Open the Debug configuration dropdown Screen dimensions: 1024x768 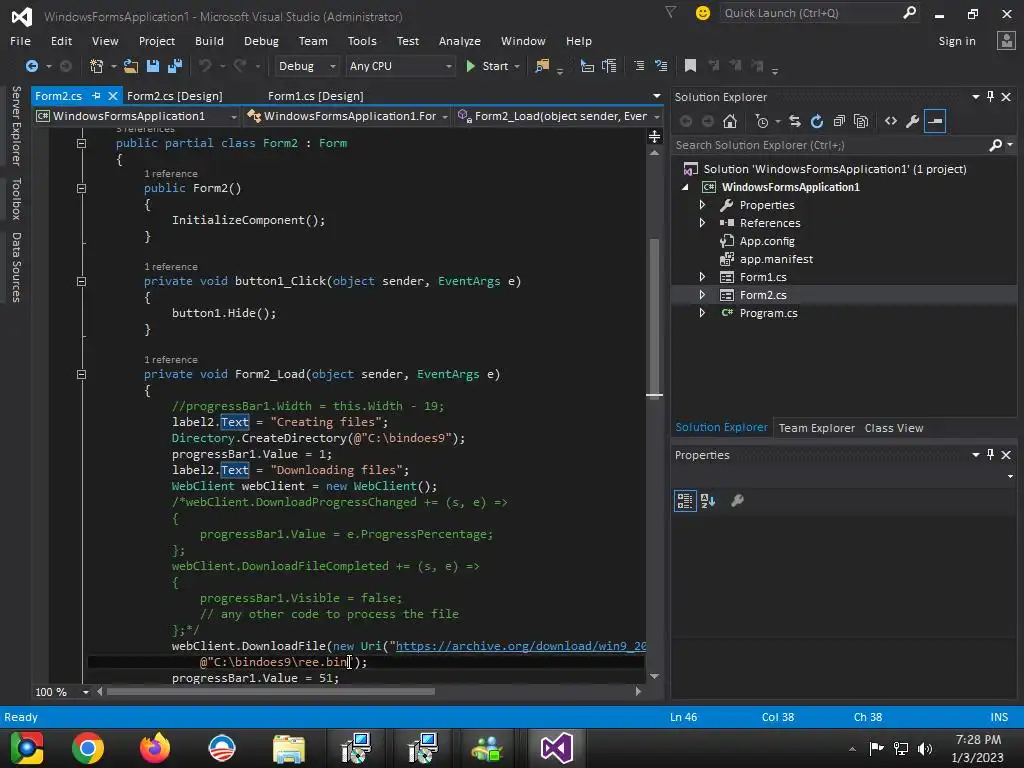(x=306, y=66)
